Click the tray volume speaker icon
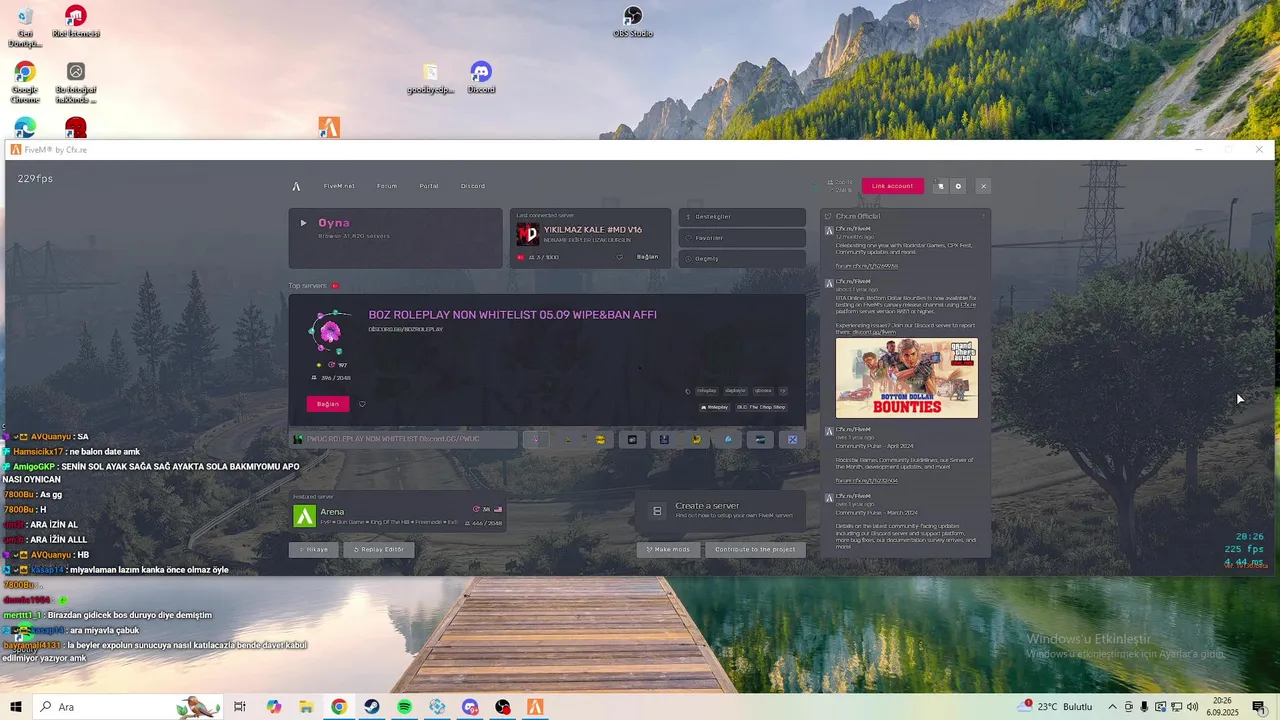1280x720 pixels. (1193, 707)
